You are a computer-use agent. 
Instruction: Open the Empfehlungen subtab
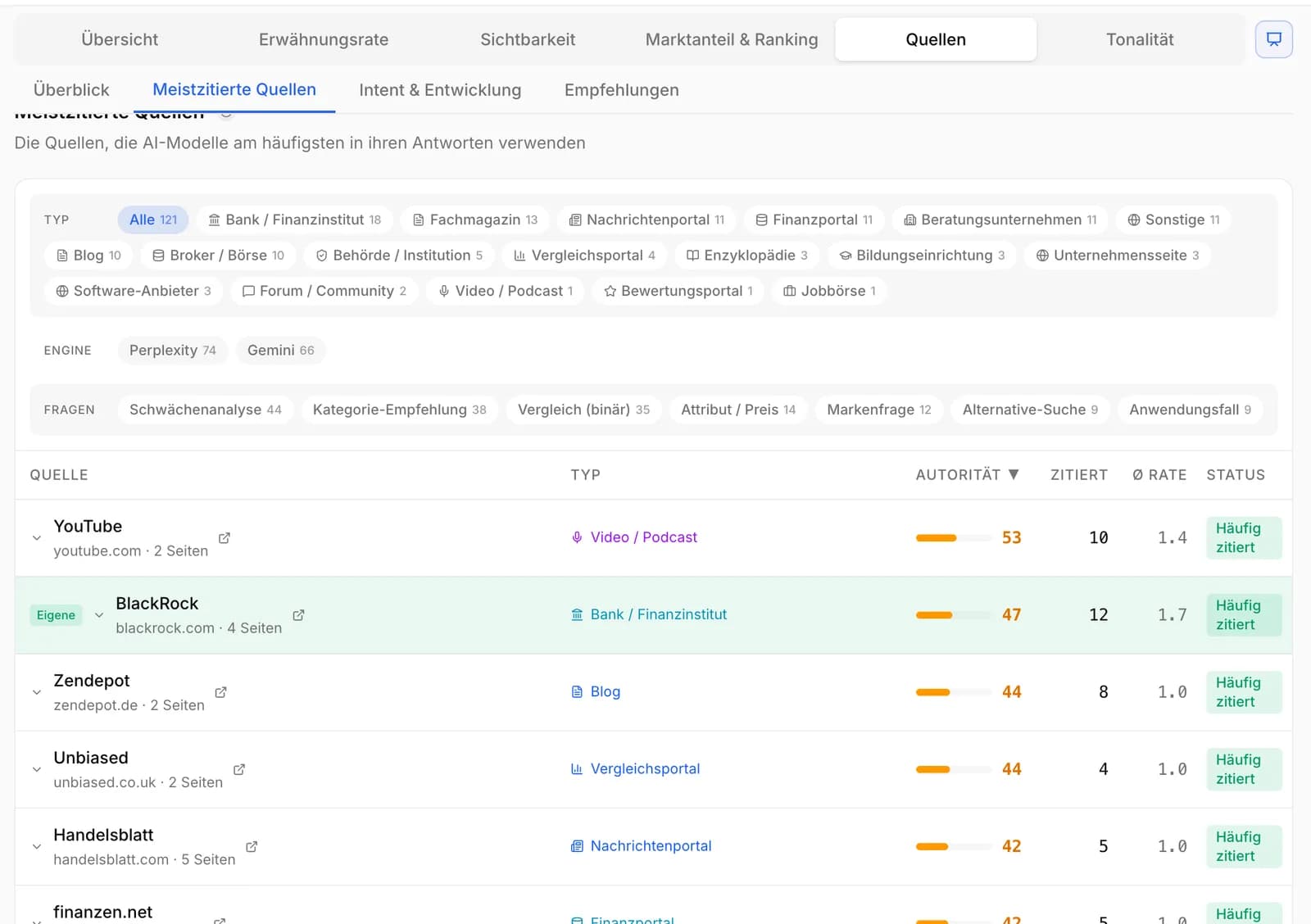click(x=622, y=90)
